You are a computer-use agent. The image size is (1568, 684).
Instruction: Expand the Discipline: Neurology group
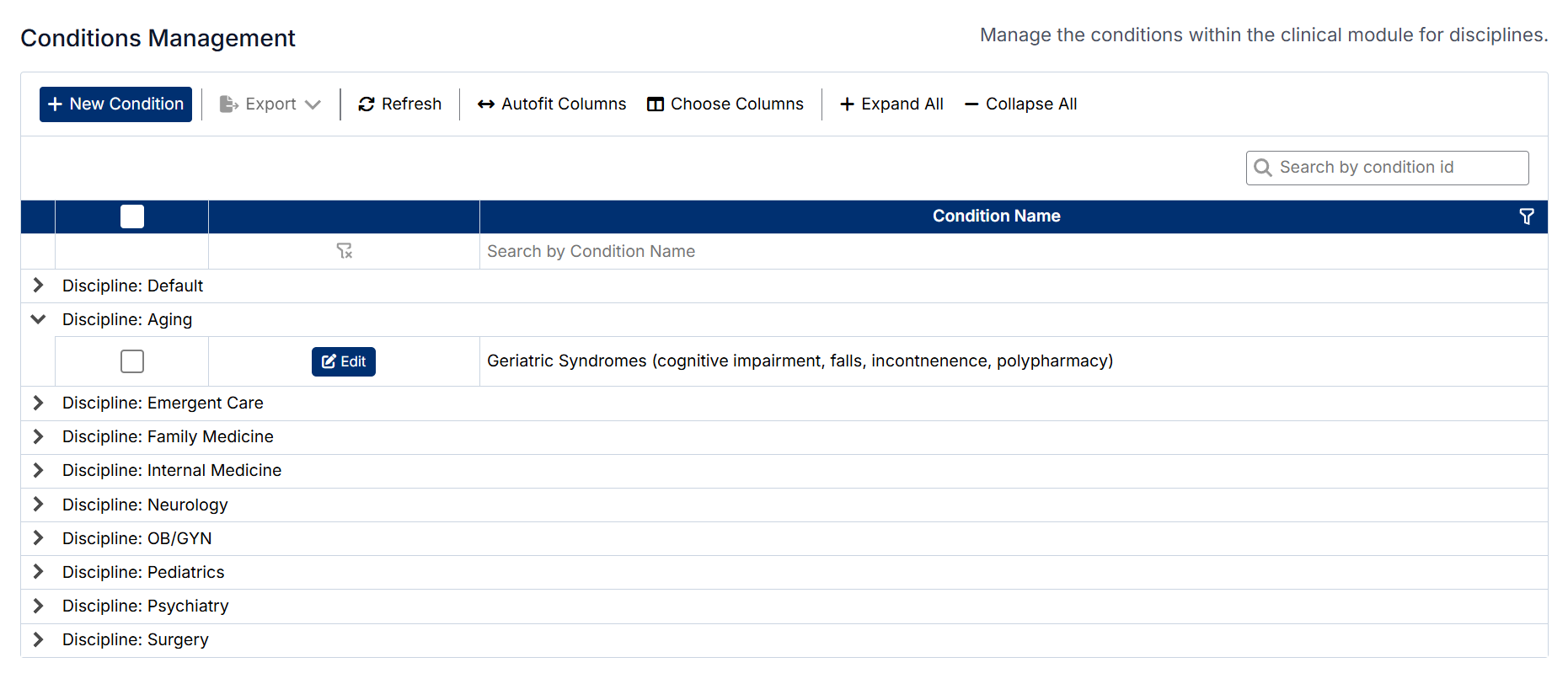click(38, 505)
